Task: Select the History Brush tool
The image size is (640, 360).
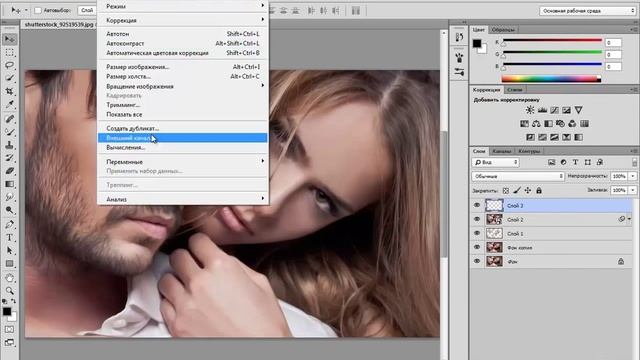Action: tap(9, 158)
